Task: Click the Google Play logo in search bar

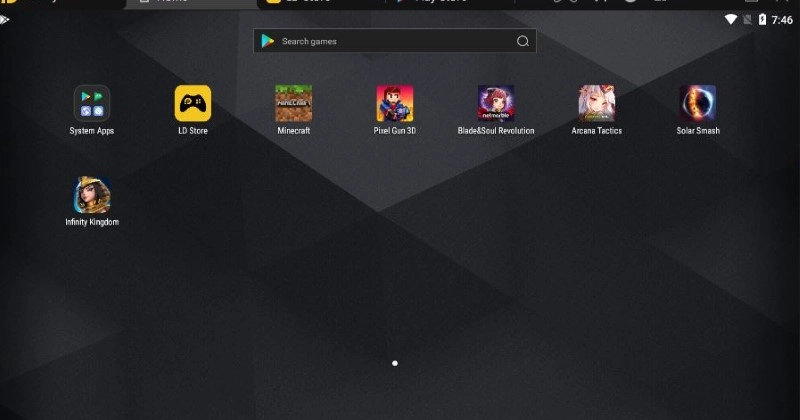Action: (x=268, y=41)
